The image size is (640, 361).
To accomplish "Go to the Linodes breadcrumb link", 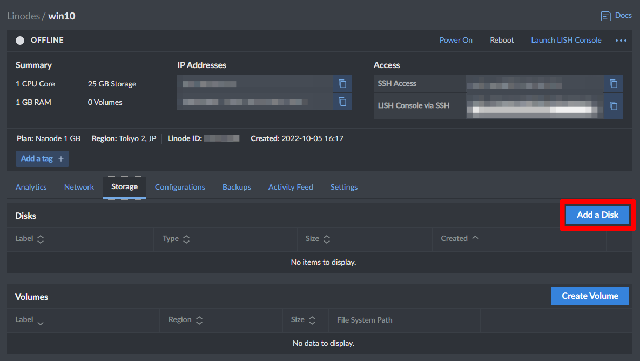I will 23,16.
